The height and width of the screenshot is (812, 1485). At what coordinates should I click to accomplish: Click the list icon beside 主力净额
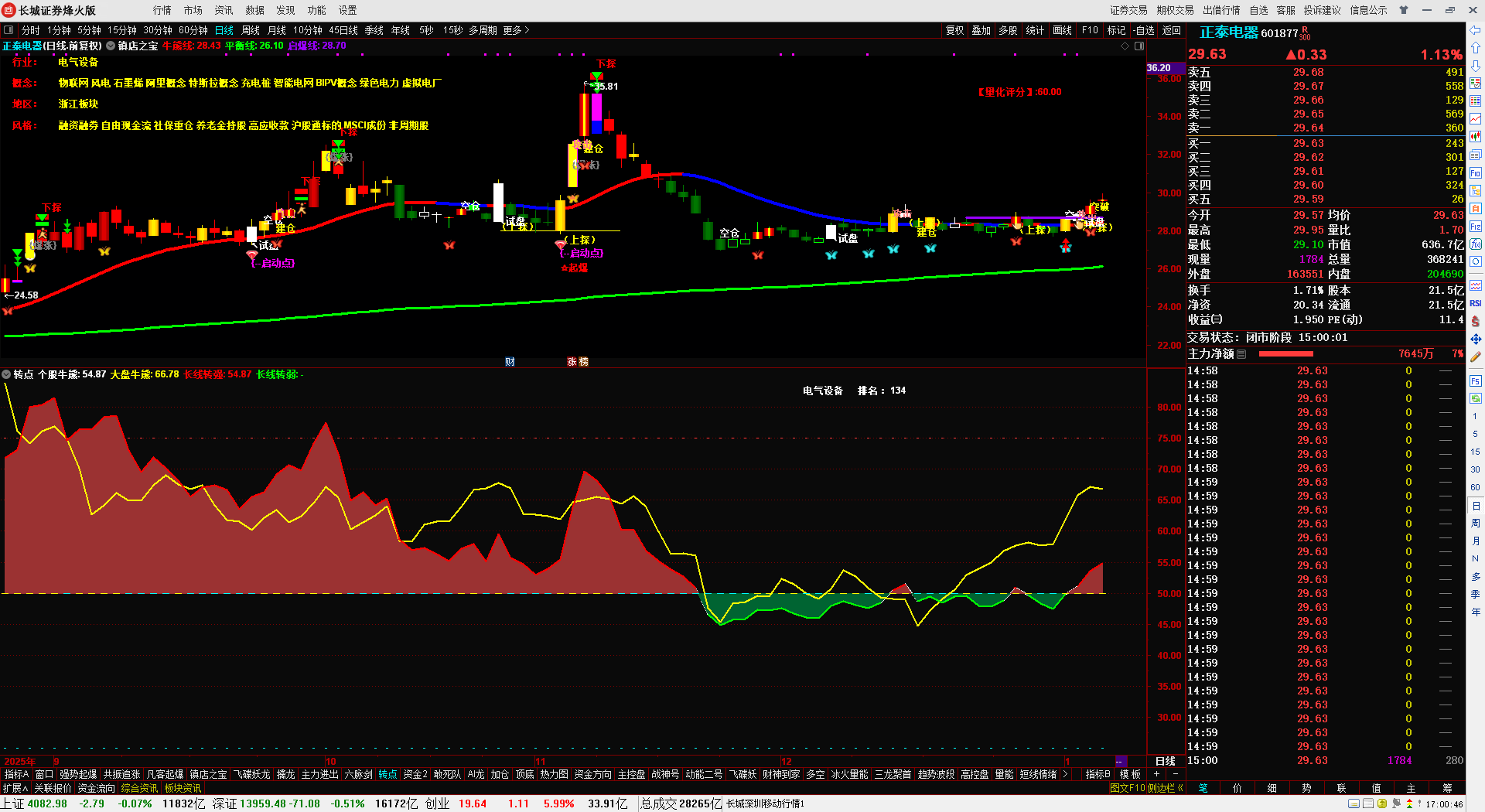click(1241, 354)
